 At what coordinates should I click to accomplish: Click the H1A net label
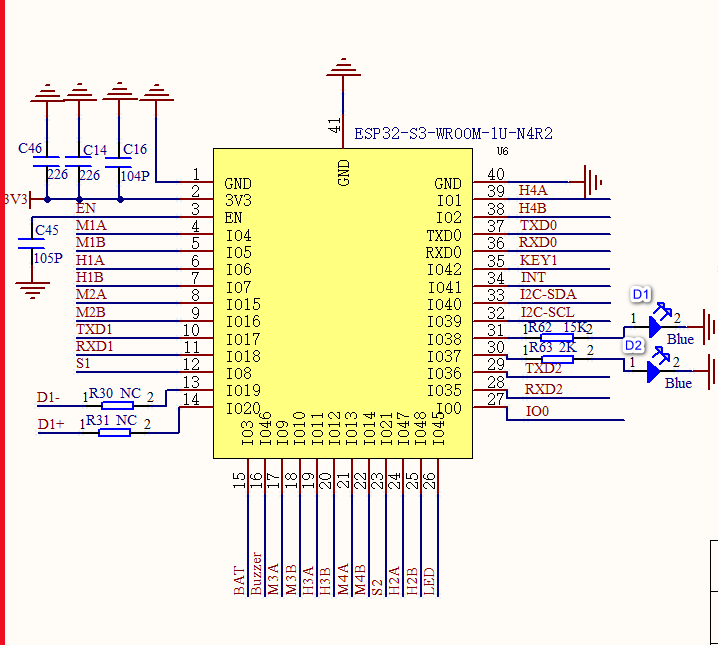click(x=90, y=260)
